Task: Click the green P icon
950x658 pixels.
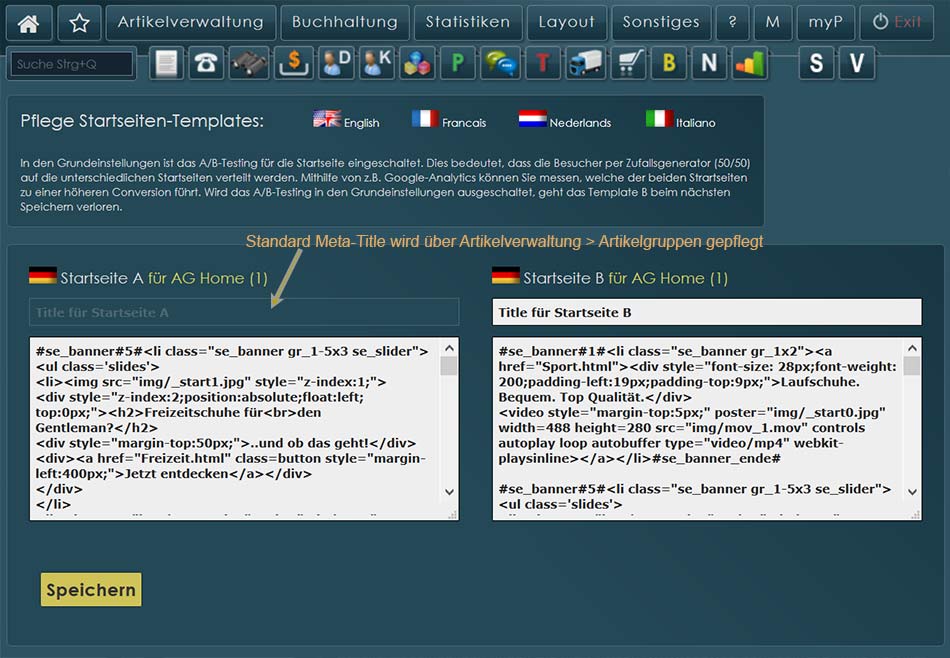Action: pyautogui.click(x=458, y=63)
